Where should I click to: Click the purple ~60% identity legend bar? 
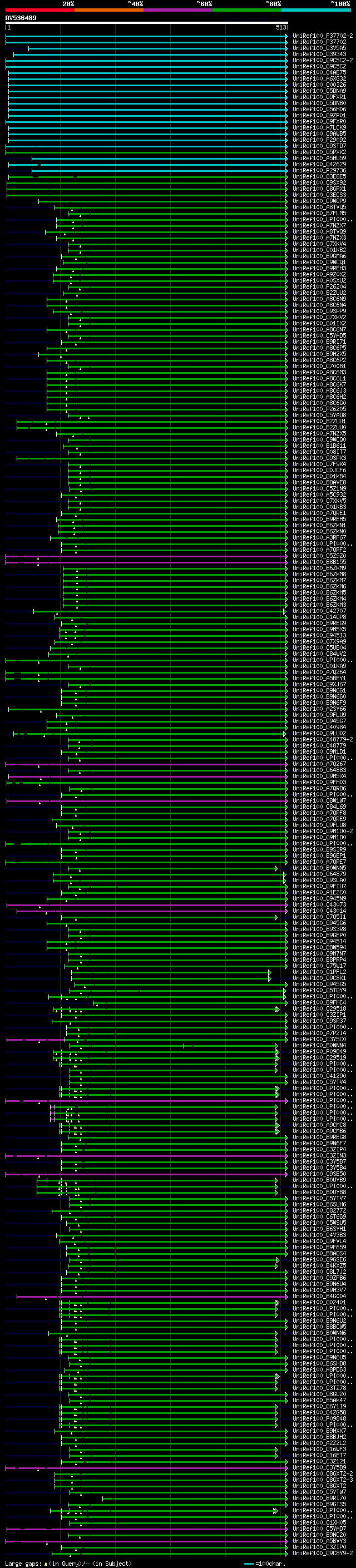coord(179,10)
